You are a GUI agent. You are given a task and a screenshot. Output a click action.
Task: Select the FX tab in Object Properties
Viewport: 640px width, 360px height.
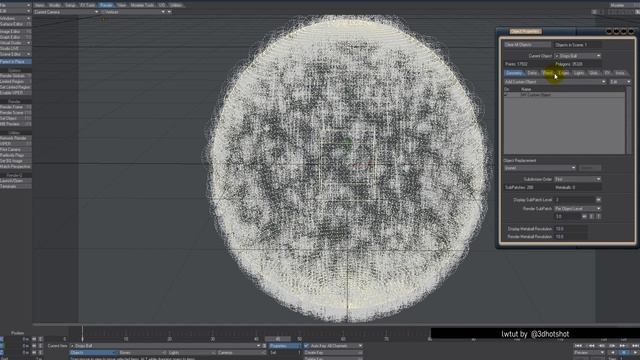[607, 73]
